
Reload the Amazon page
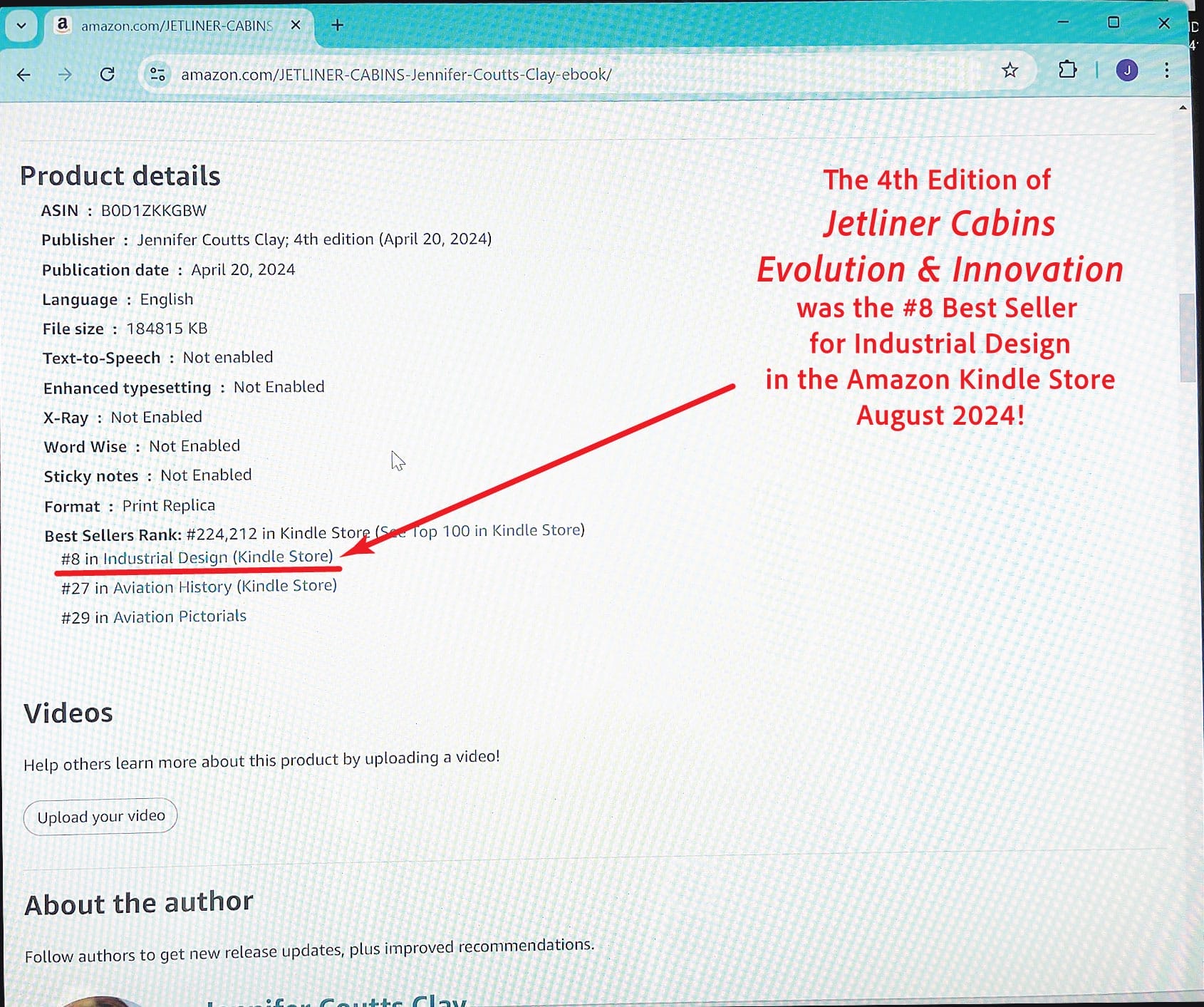(108, 74)
